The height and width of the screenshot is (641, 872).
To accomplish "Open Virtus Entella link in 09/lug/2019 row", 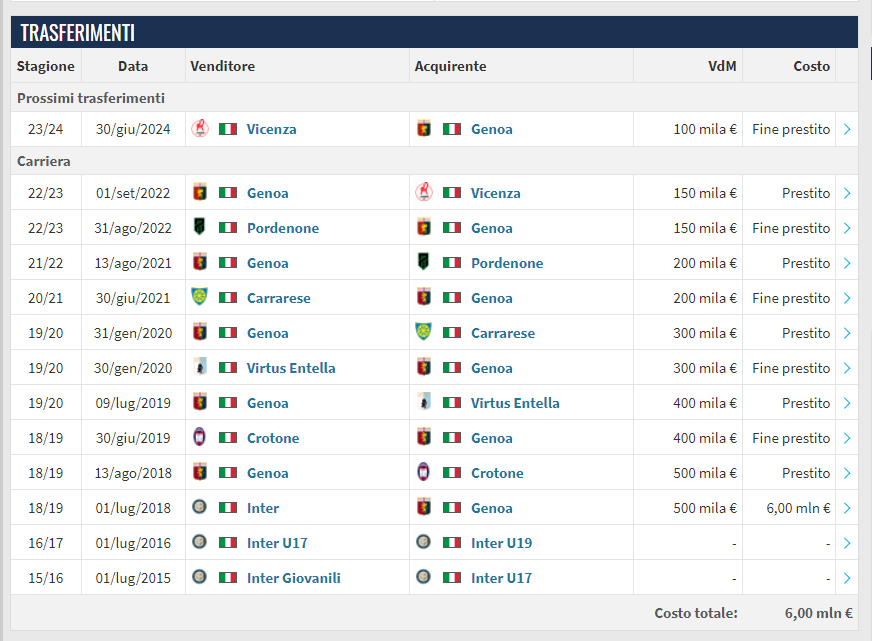I will click(515, 403).
